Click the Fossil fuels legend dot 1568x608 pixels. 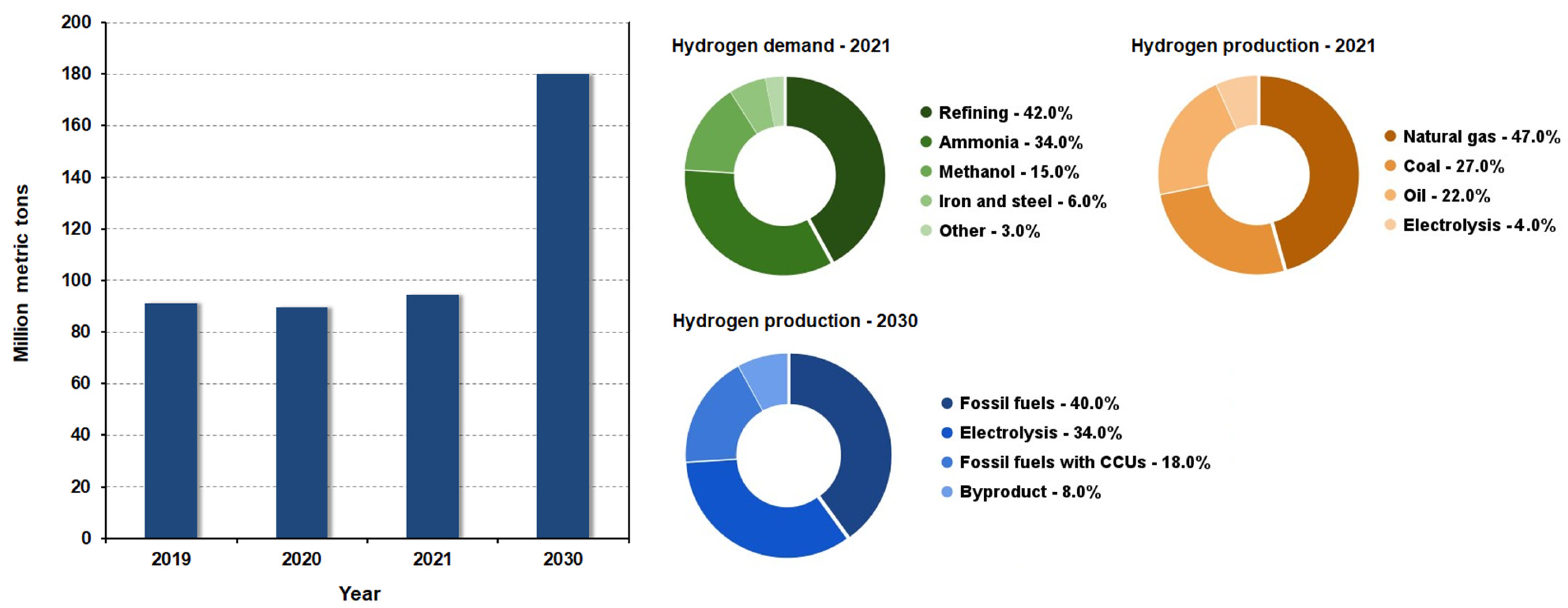[x=947, y=403]
